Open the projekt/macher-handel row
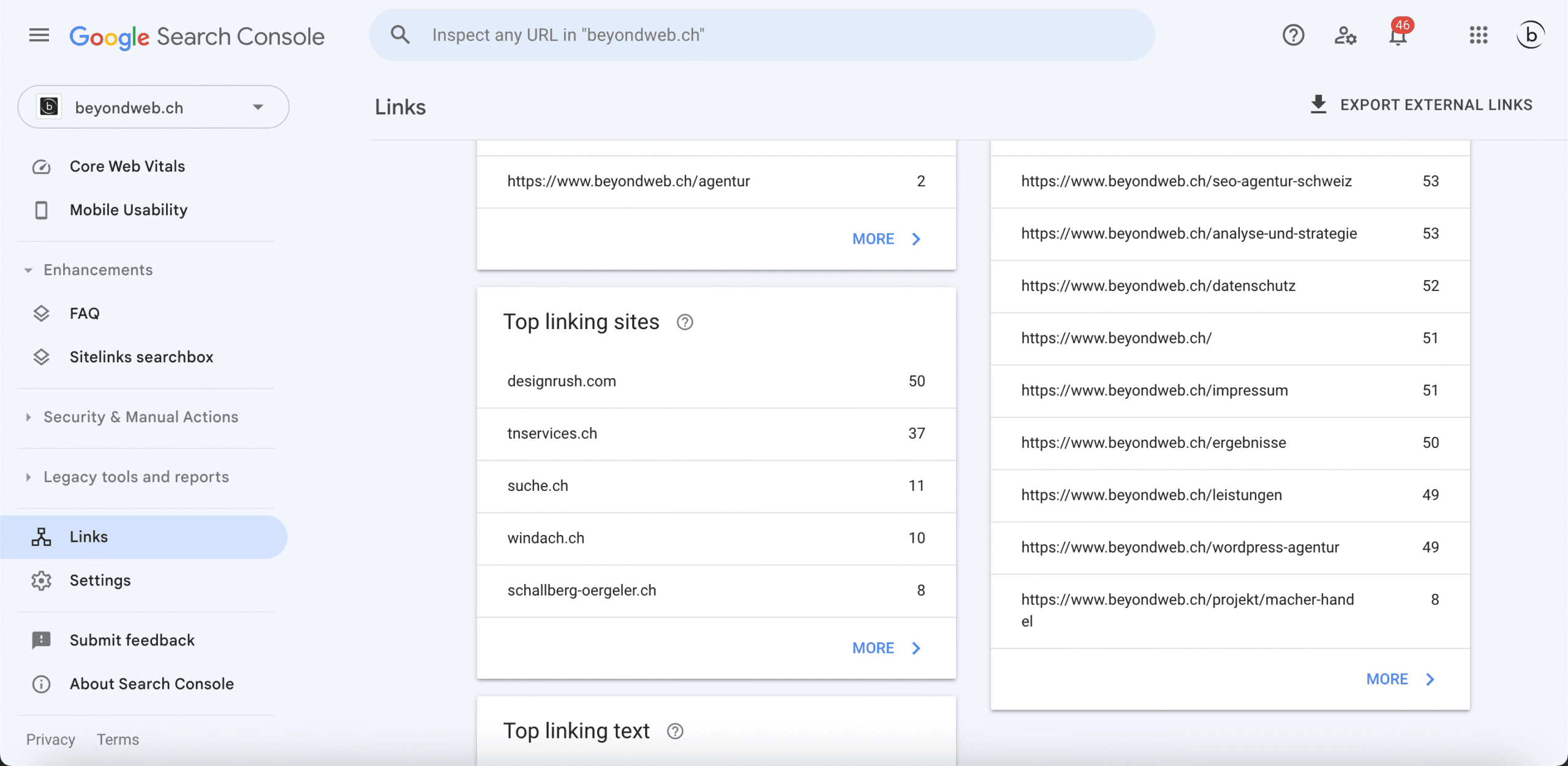Screen dimensions: 1568x766 click(x=1230, y=611)
